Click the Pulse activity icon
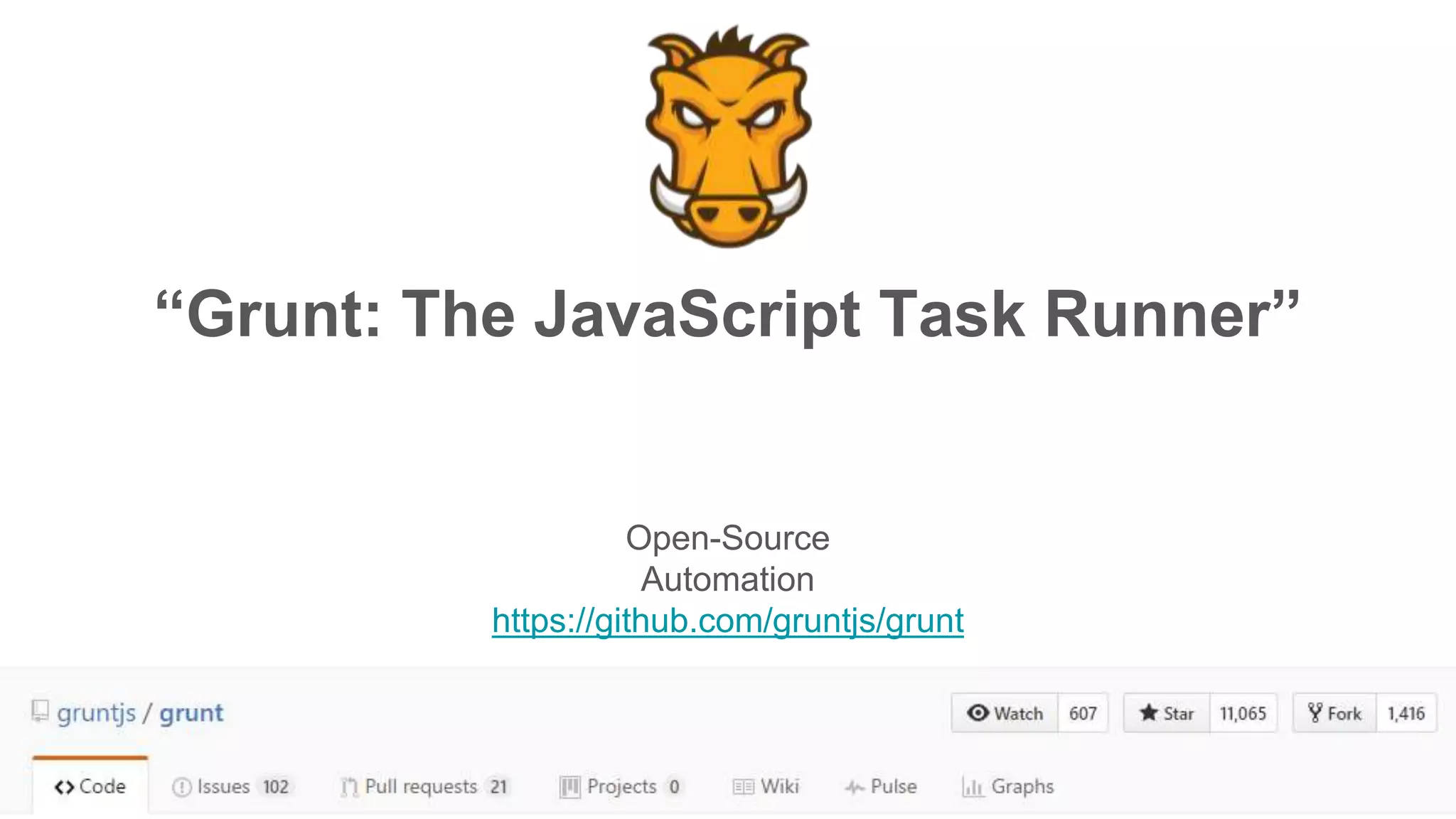Screen dimensions: 1456x819 coord(855,787)
